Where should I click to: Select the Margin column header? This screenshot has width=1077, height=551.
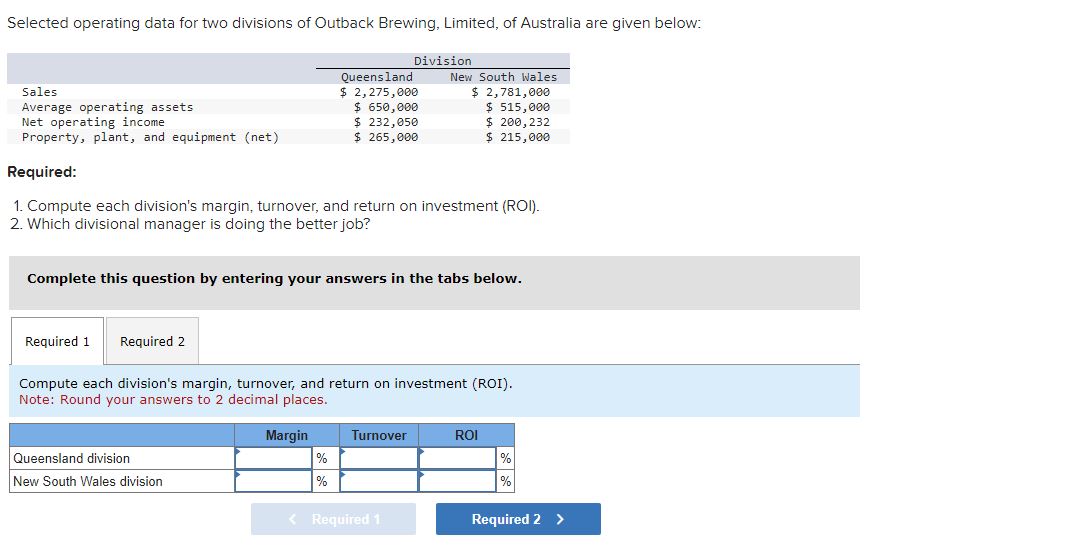pyautogui.click(x=287, y=436)
